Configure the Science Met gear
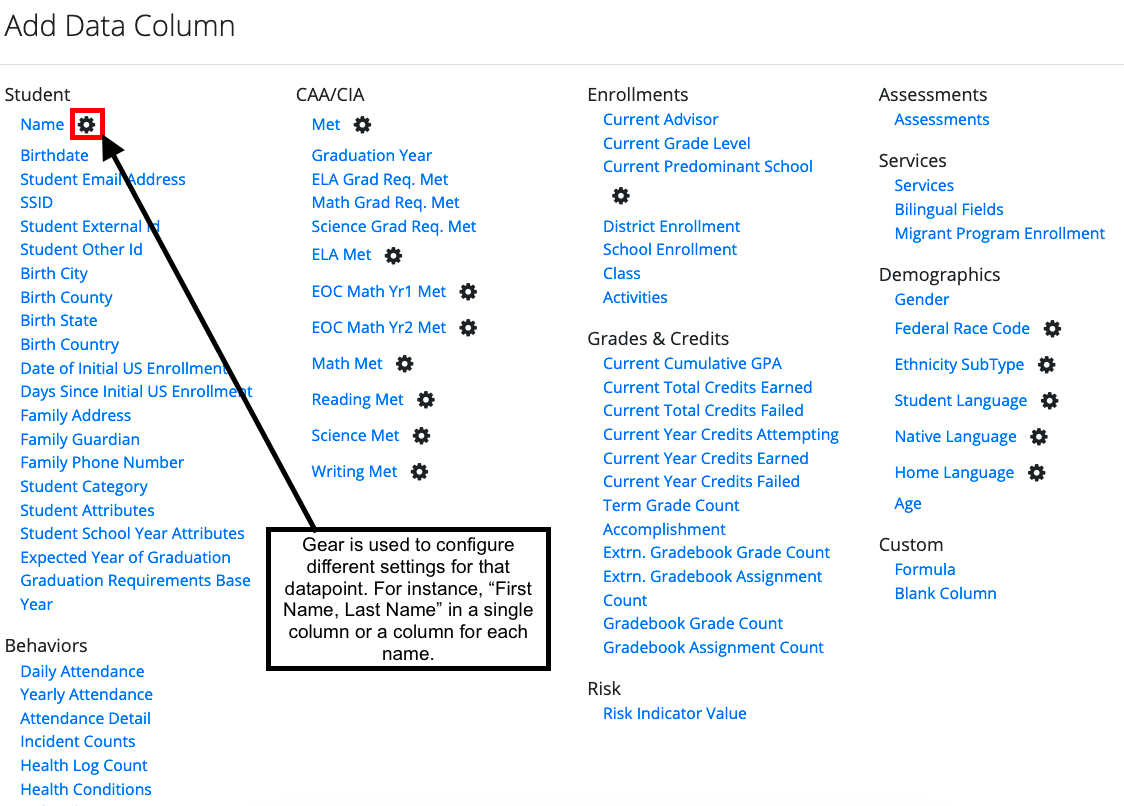Viewport: 1124px width, 806px height. pyautogui.click(x=420, y=435)
